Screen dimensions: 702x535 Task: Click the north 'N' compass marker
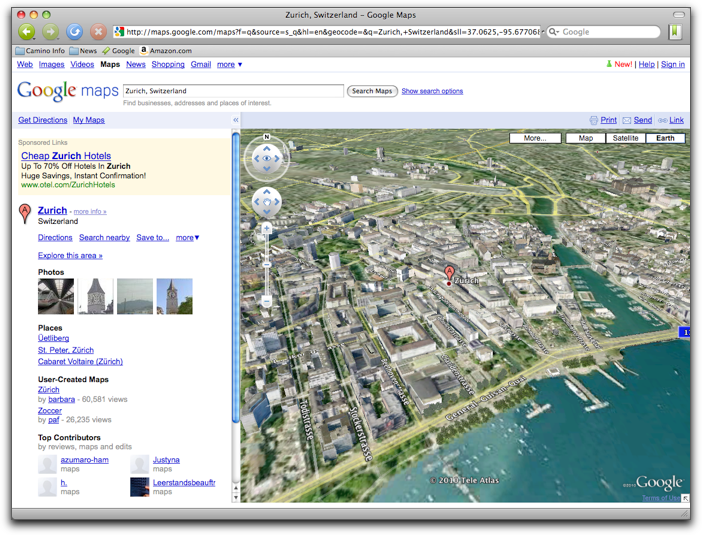(x=267, y=137)
